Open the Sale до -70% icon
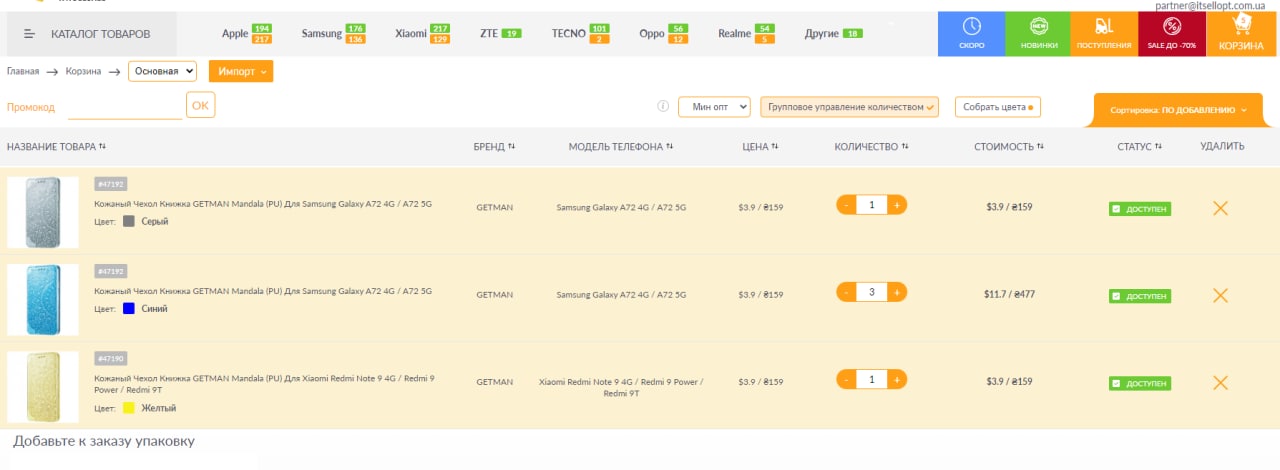 tap(1172, 34)
